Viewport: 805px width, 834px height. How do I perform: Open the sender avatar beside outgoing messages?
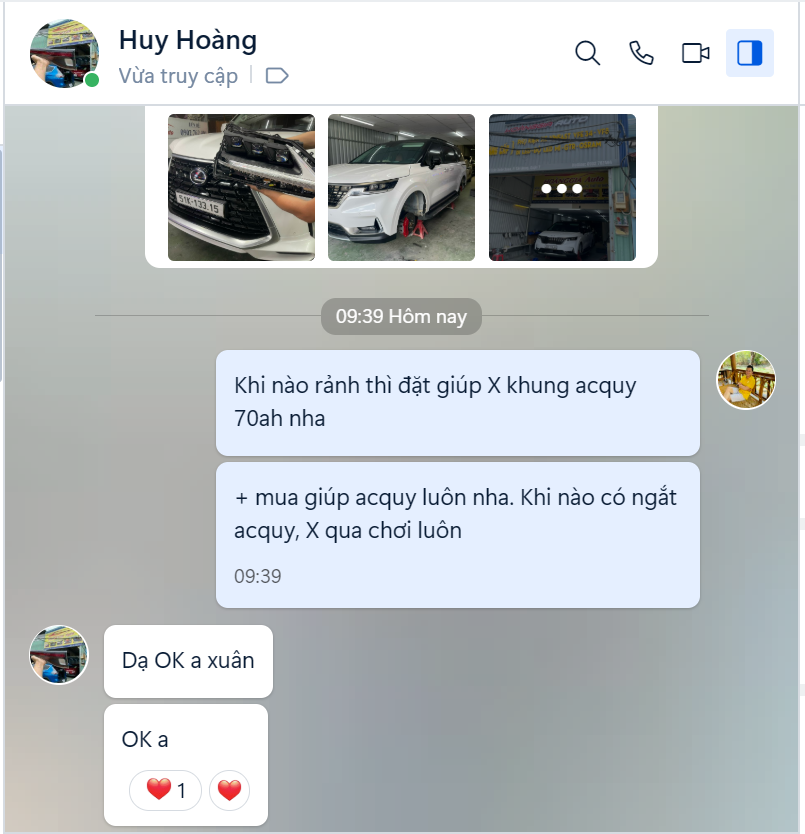(x=746, y=380)
